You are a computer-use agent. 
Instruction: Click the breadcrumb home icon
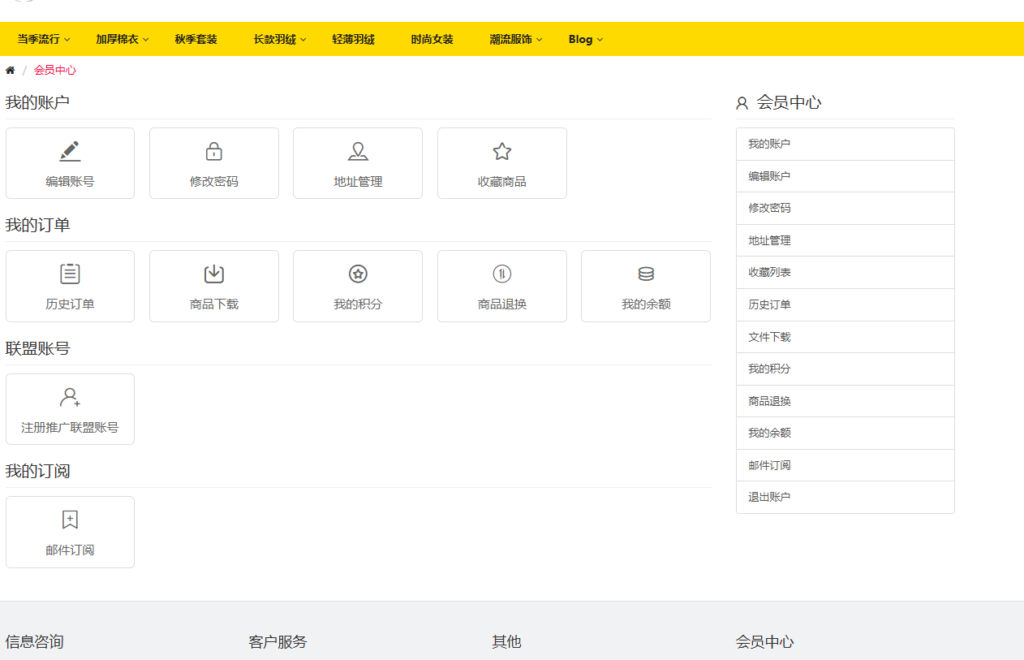click(x=9, y=70)
